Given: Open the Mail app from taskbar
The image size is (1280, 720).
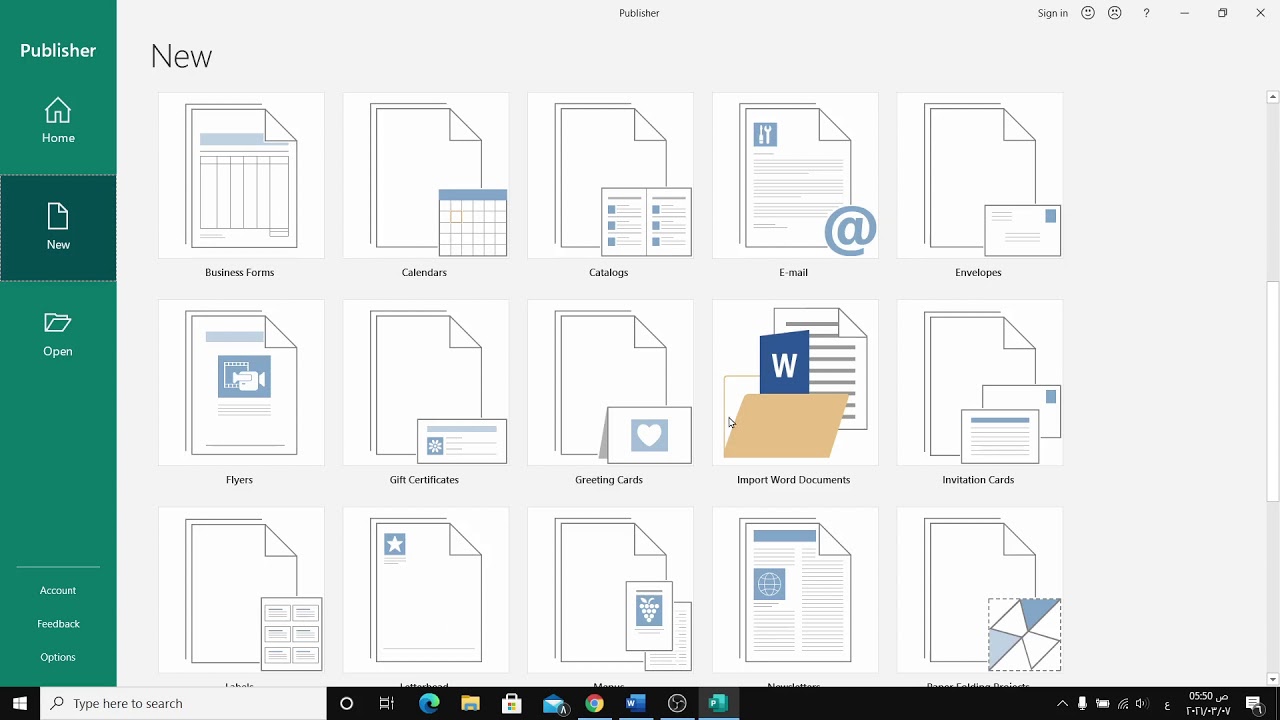Looking at the screenshot, I should (x=553, y=703).
